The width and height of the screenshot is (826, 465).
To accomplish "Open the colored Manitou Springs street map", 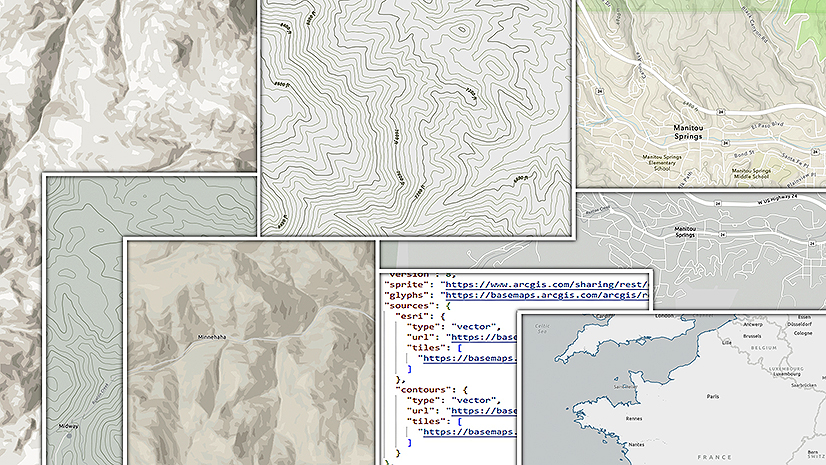I will (x=701, y=94).
